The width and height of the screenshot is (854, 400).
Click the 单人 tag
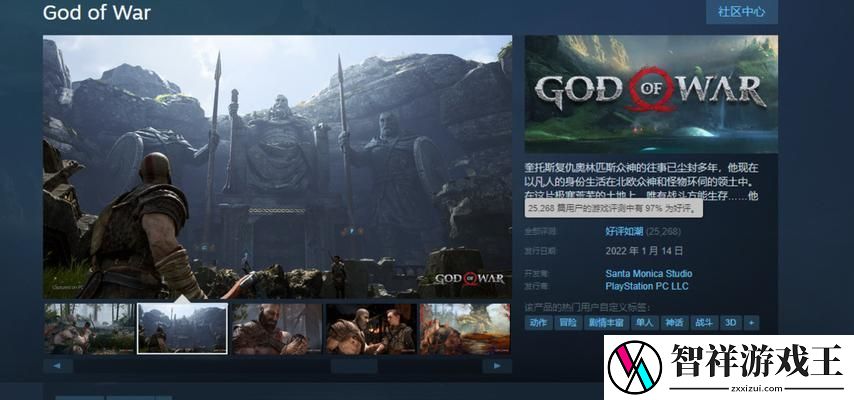pos(645,323)
